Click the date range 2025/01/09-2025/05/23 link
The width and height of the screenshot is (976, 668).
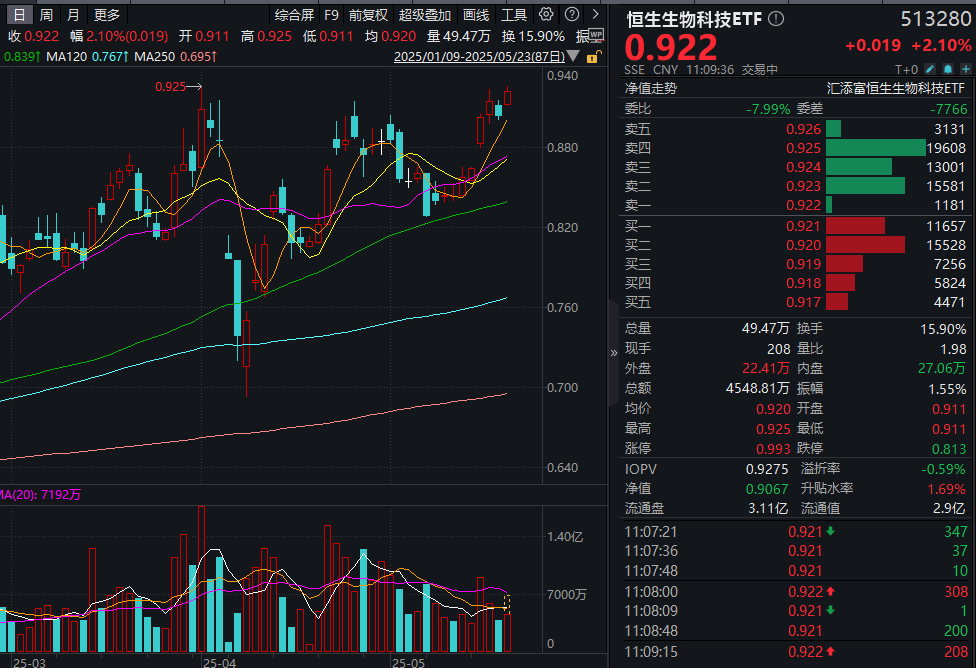point(479,57)
